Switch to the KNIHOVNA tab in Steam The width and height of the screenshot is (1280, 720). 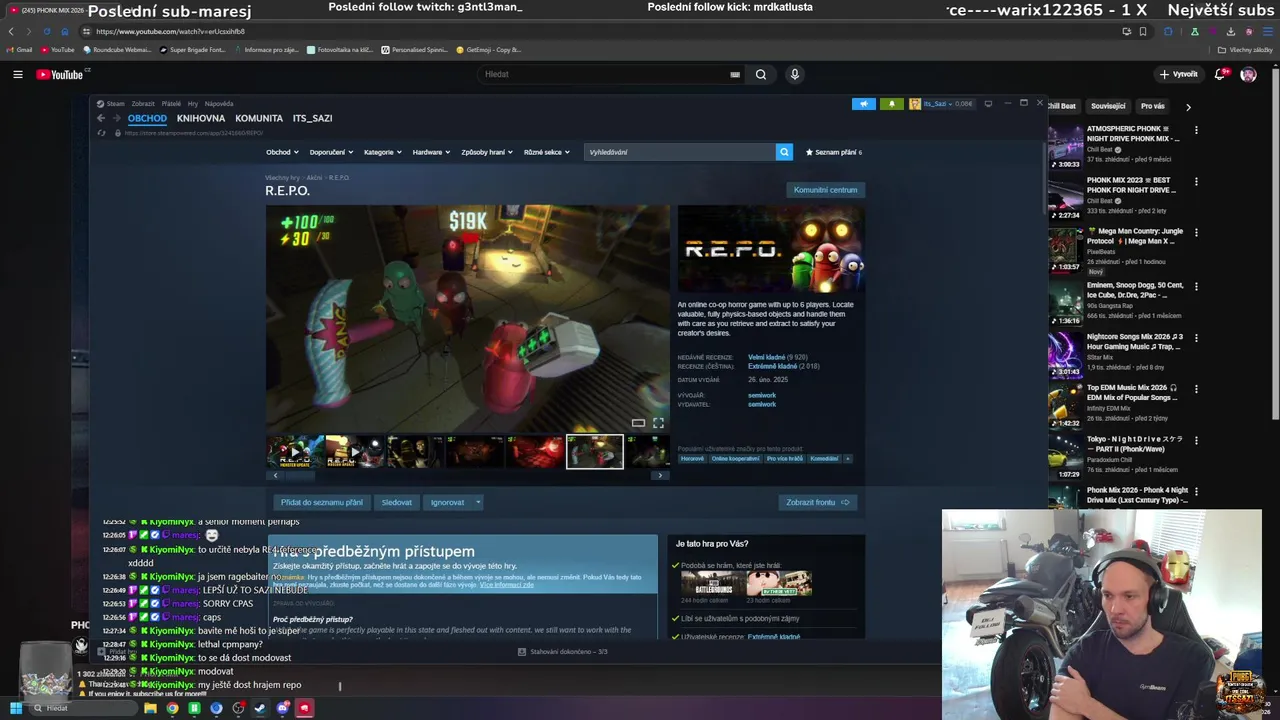pyautogui.click(x=201, y=118)
